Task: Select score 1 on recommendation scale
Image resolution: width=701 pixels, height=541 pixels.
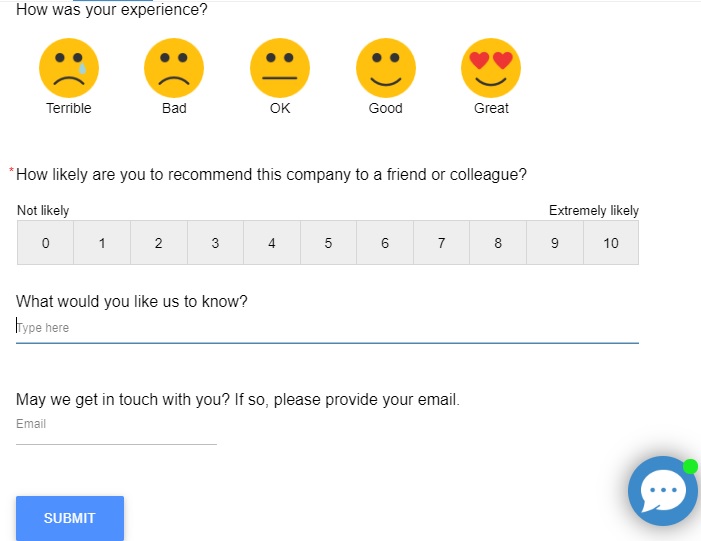Action: tap(102, 243)
